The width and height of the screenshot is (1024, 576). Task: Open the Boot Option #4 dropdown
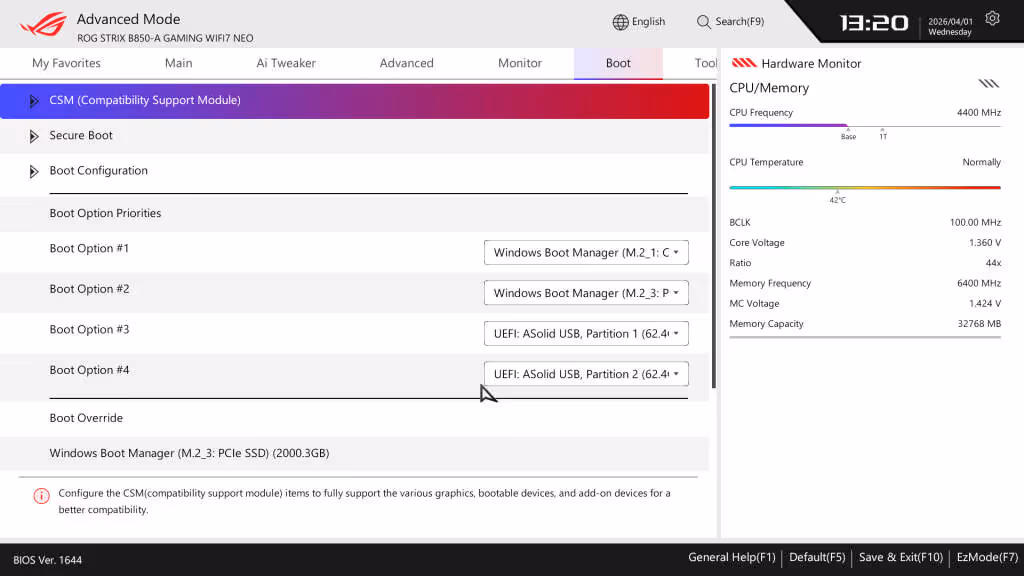pos(586,374)
